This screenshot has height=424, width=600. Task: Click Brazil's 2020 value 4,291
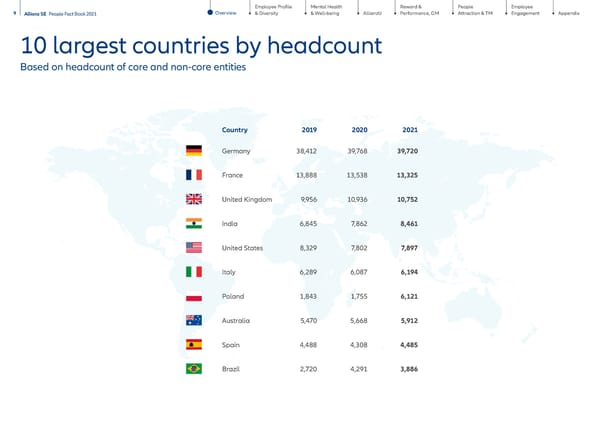[x=359, y=369]
